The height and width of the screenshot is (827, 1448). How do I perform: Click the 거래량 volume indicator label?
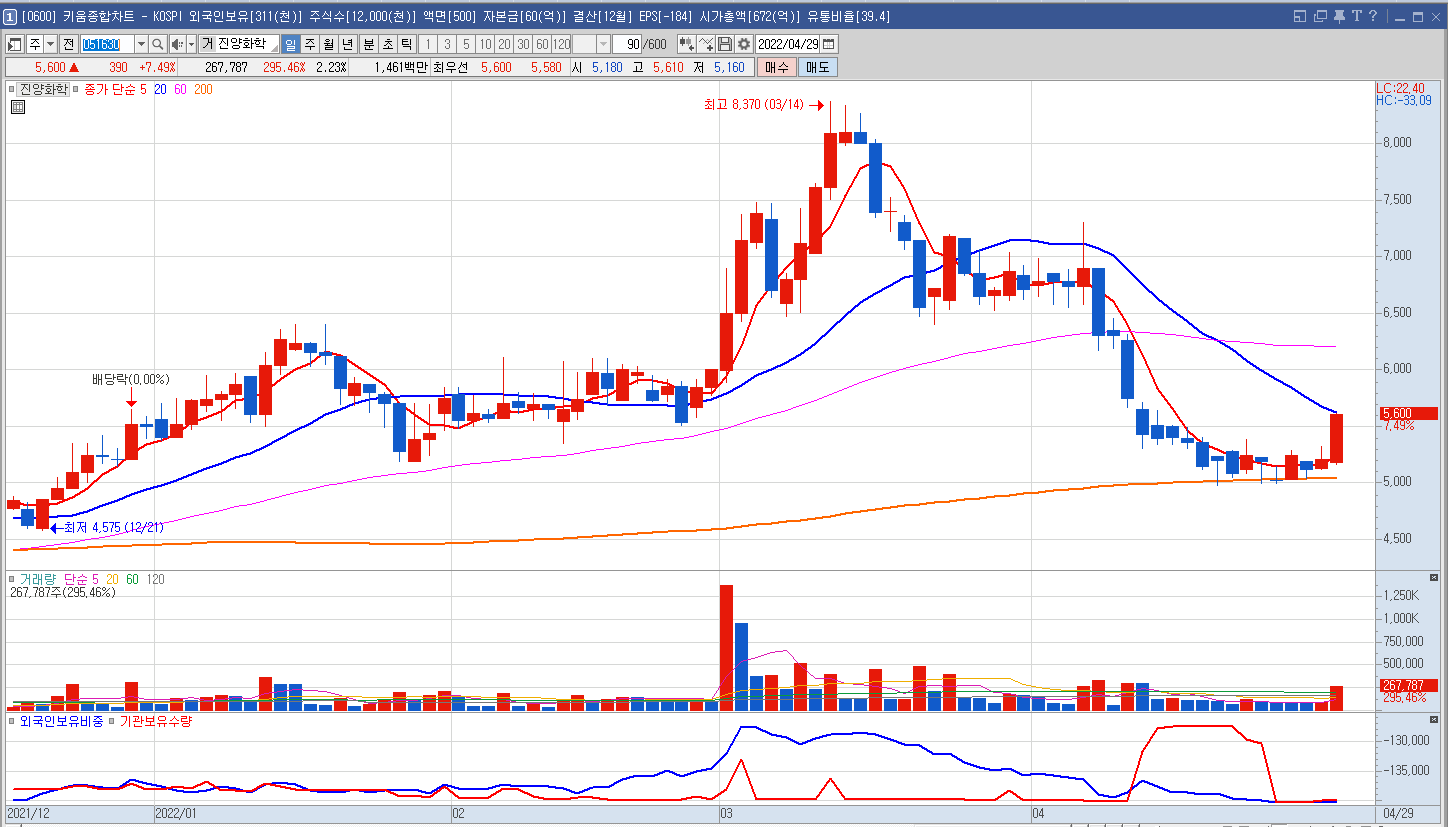tap(38, 579)
